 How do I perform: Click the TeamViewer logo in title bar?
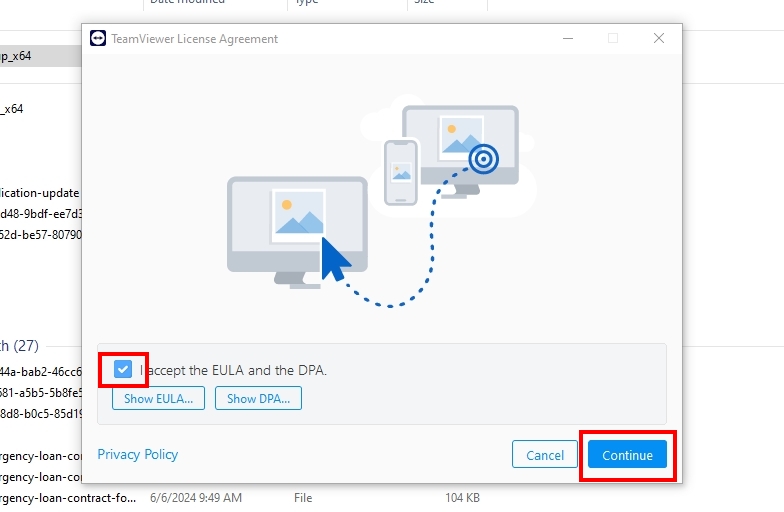click(x=98, y=38)
